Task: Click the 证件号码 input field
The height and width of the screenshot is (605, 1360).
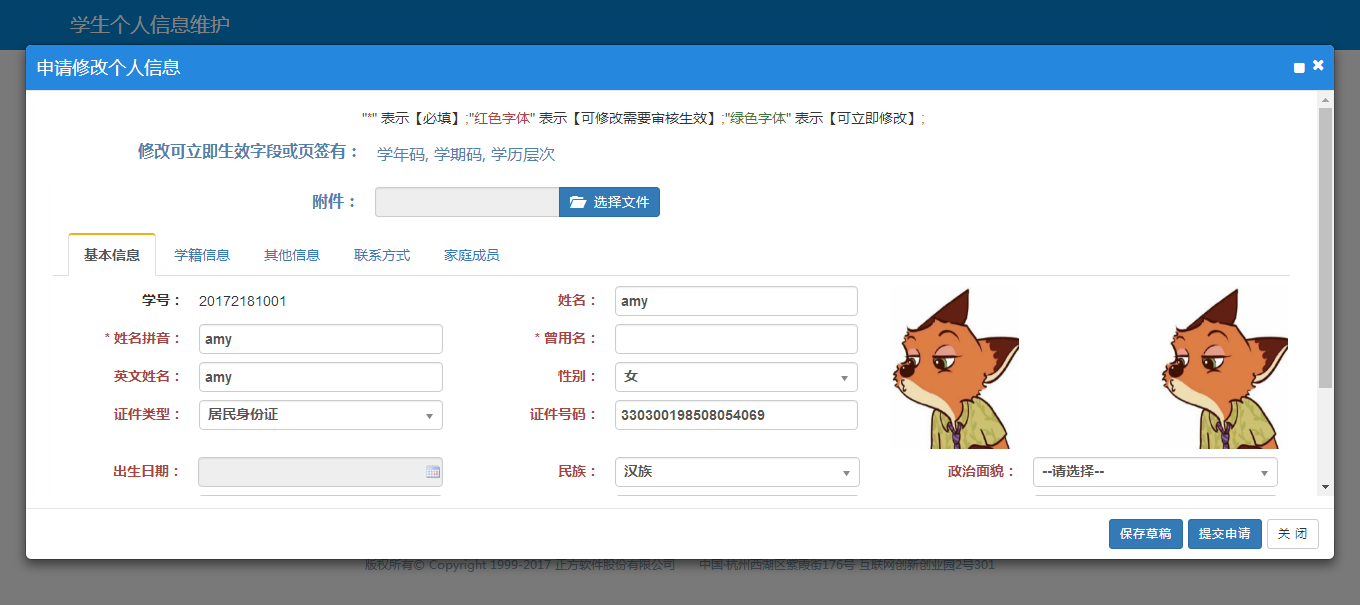Action: click(x=736, y=415)
